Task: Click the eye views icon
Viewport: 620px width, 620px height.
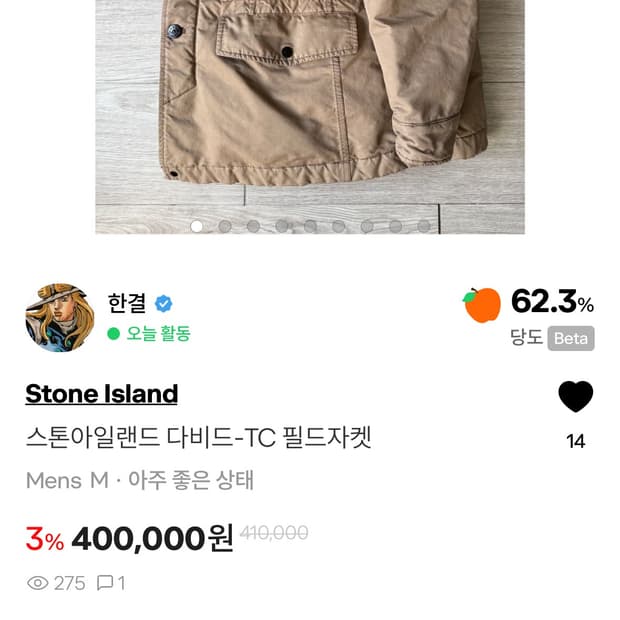Action: (38, 583)
